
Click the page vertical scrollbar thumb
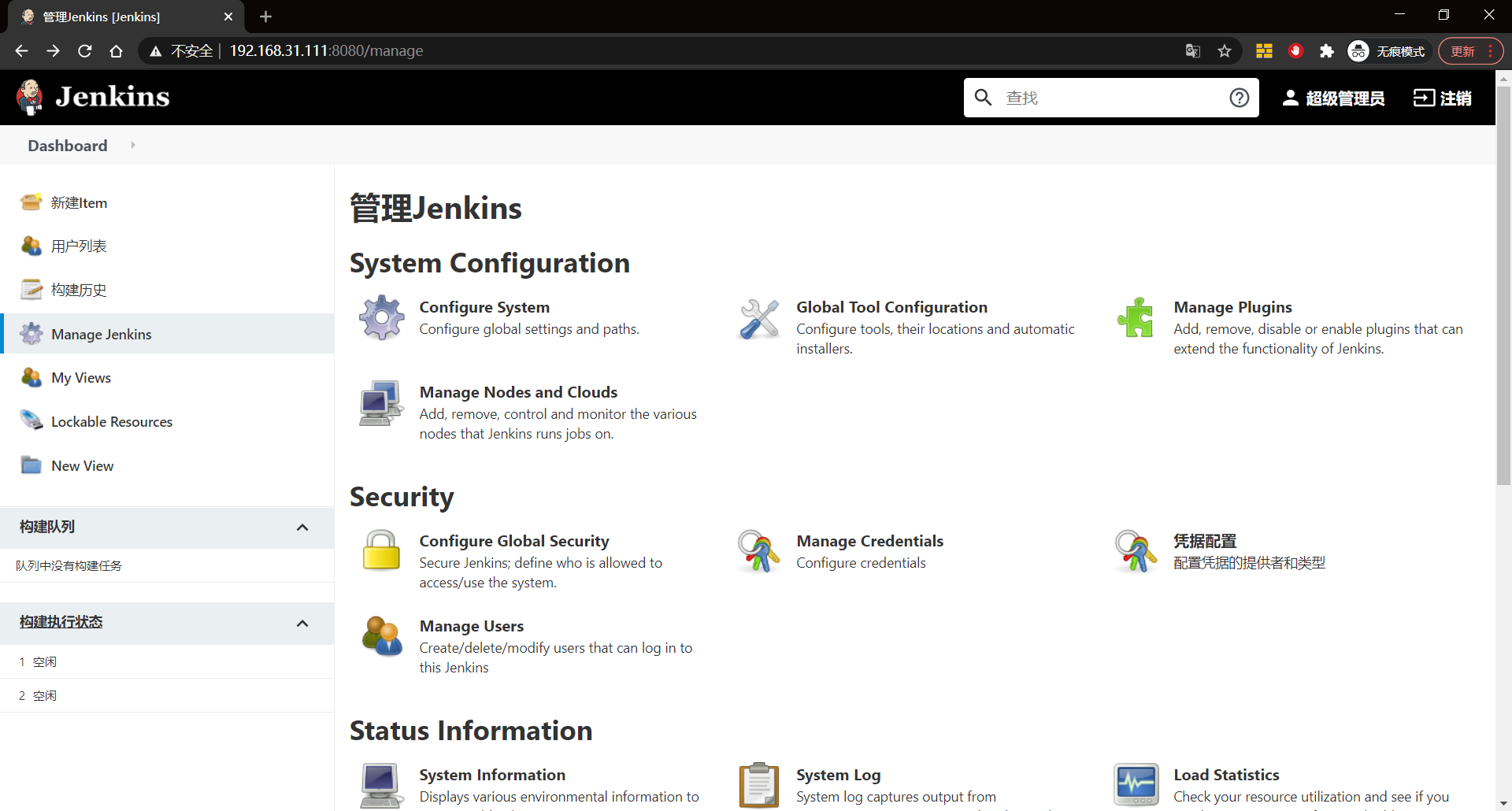(1503, 286)
